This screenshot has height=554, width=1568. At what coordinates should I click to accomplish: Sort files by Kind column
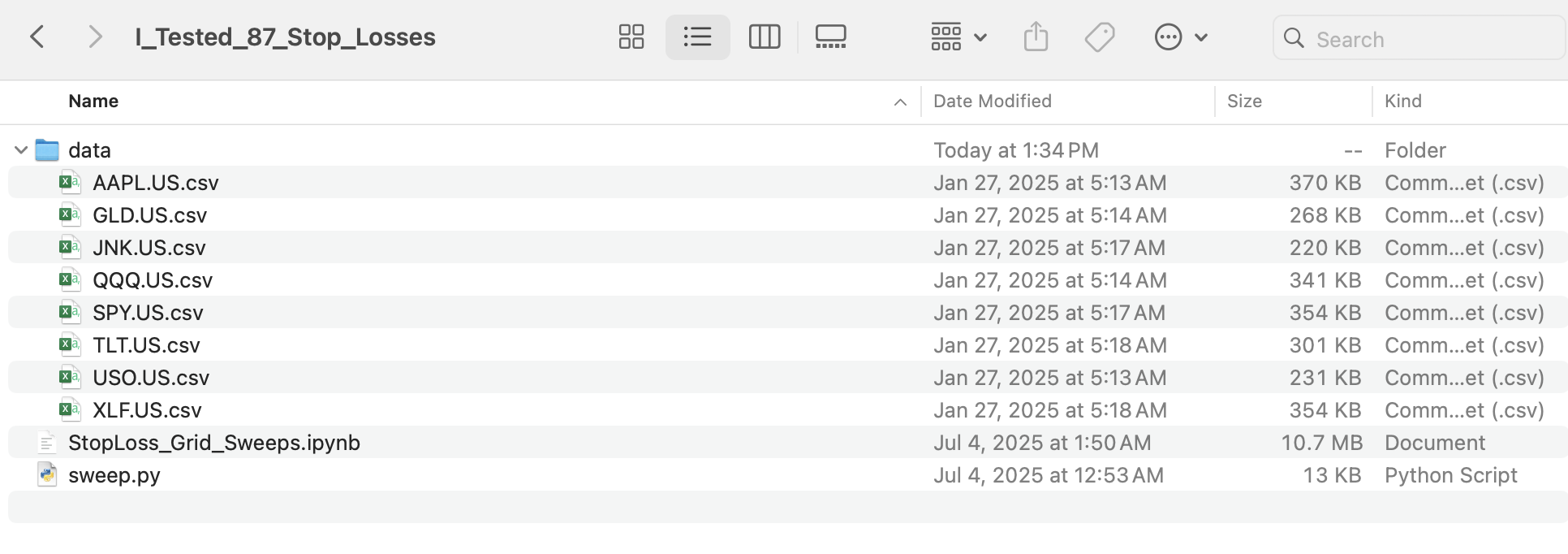(x=1402, y=102)
